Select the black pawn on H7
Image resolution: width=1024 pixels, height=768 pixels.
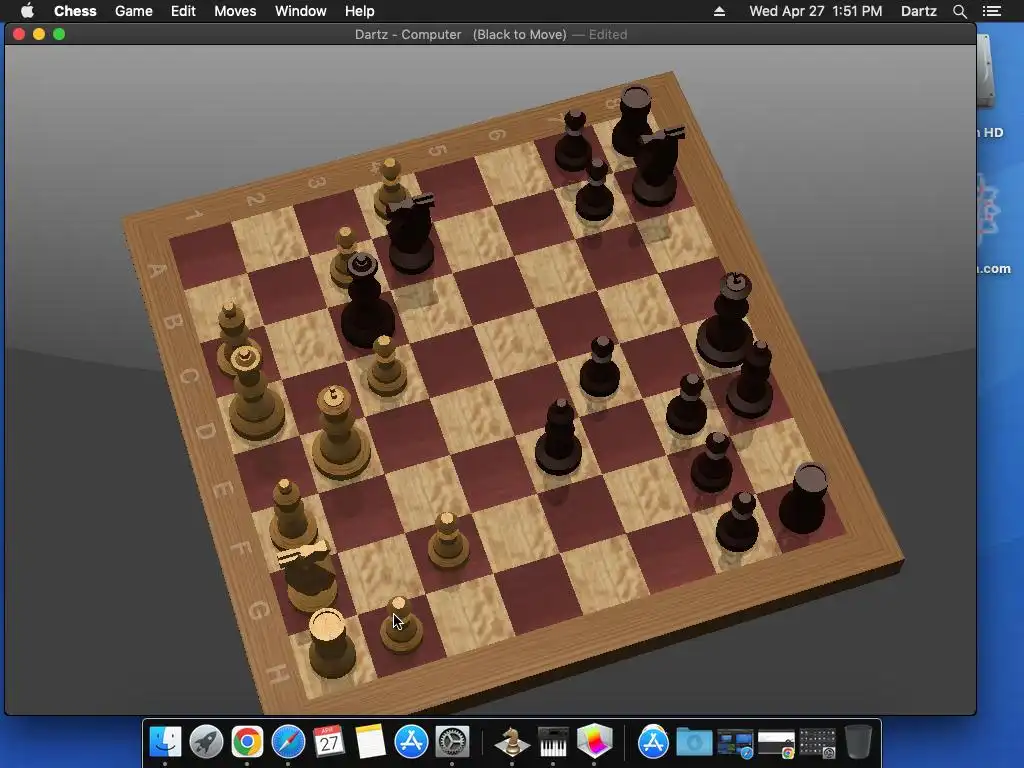coord(738,522)
